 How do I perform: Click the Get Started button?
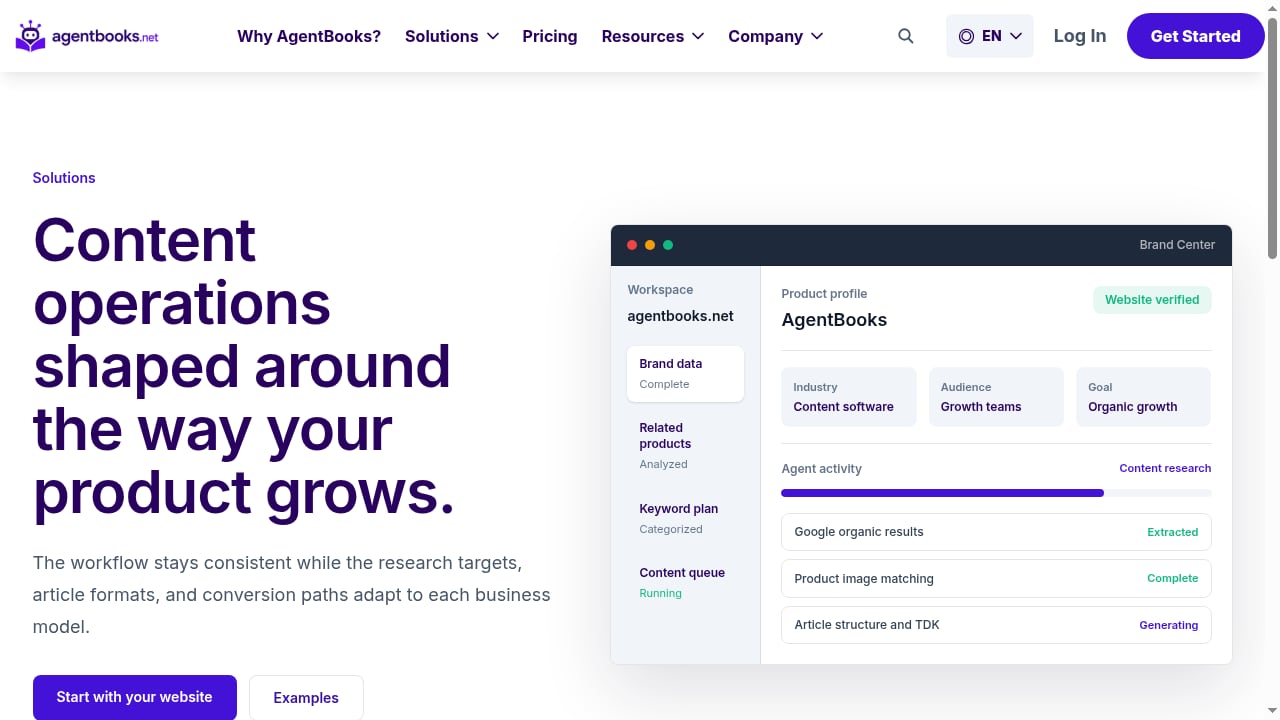coord(1195,36)
